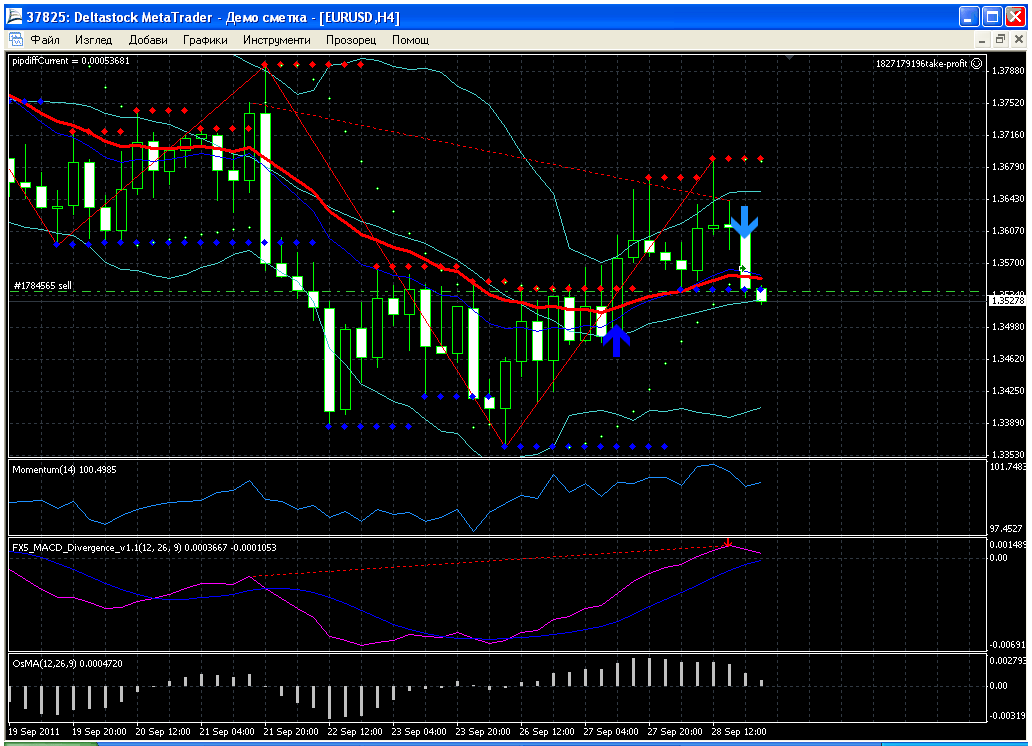Click the 'pipdiffCurrent = 0,00053681' label

[x=71, y=61]
